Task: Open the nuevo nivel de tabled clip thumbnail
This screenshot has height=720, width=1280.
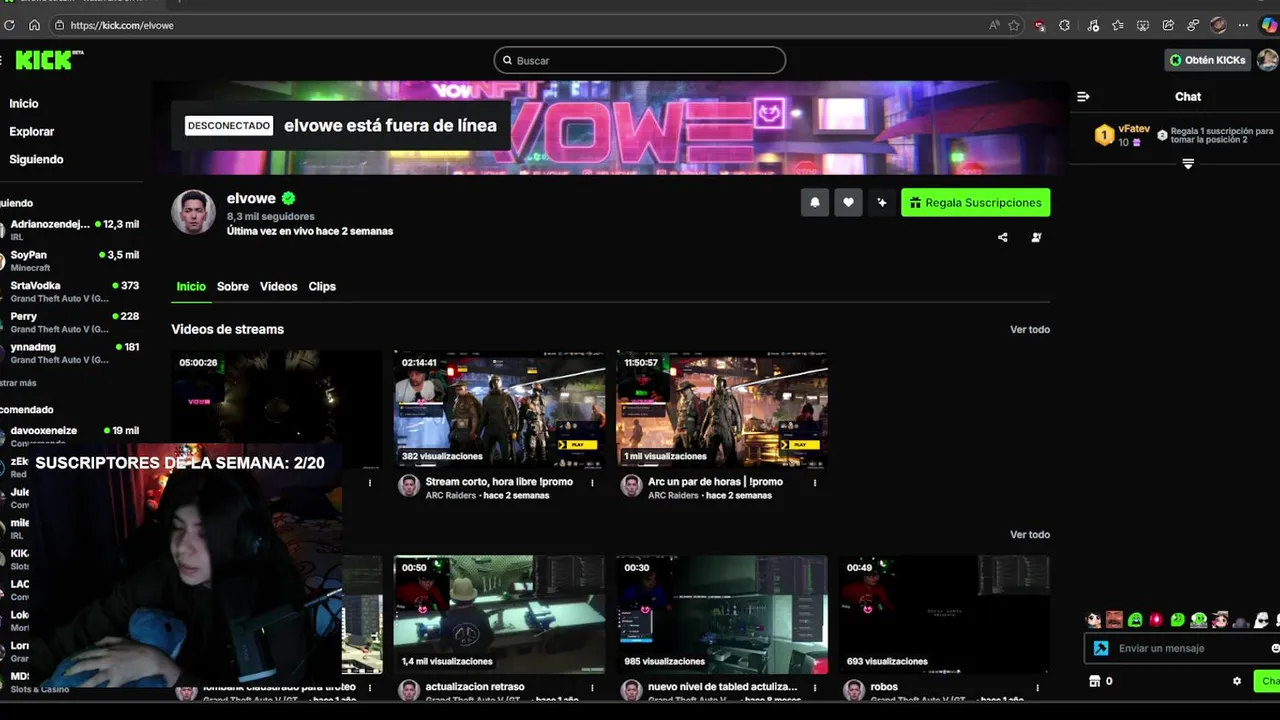Action: pos(722,614)
